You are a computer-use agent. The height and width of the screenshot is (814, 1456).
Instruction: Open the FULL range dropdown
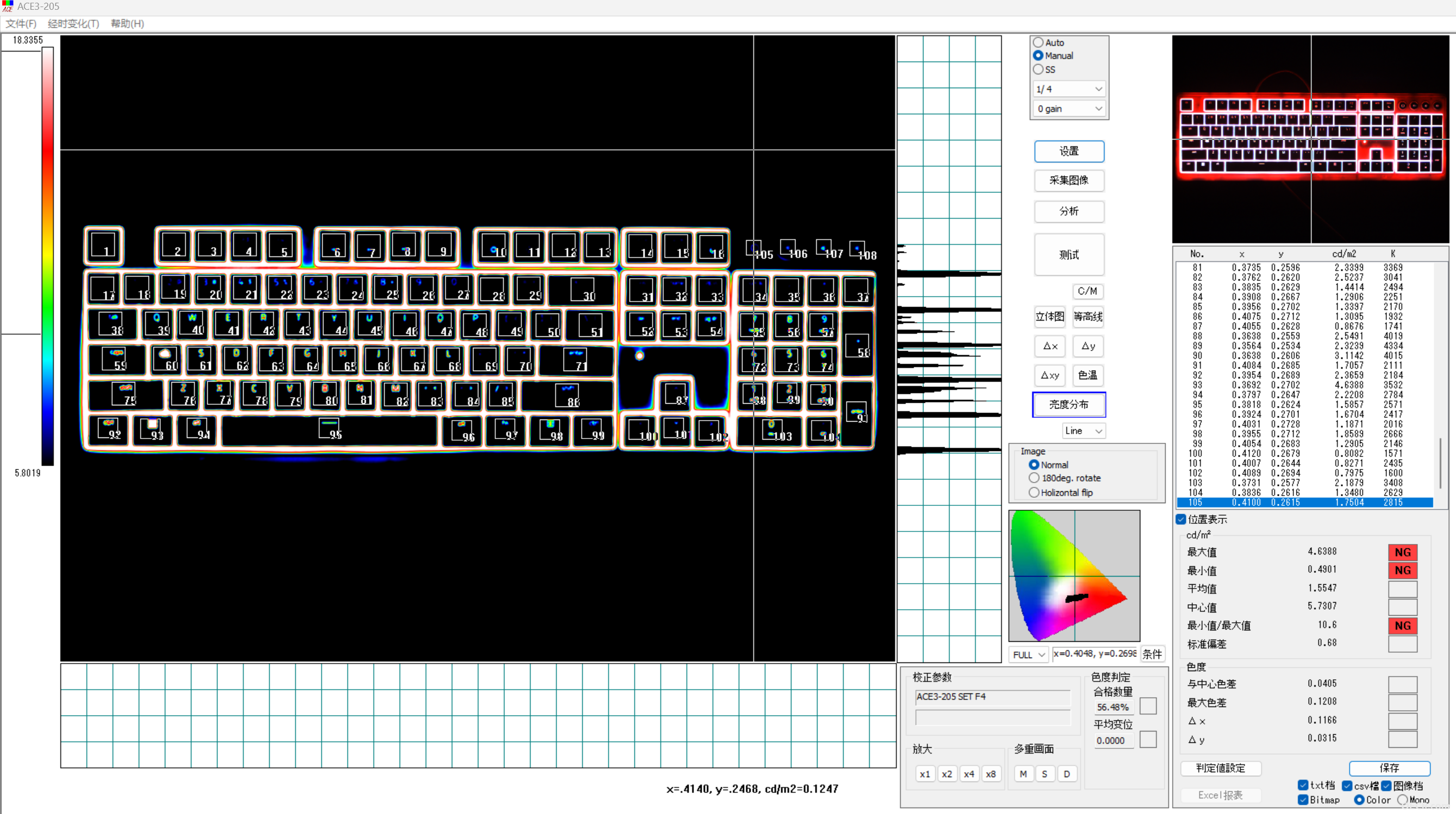click(x=1029, y=655)
